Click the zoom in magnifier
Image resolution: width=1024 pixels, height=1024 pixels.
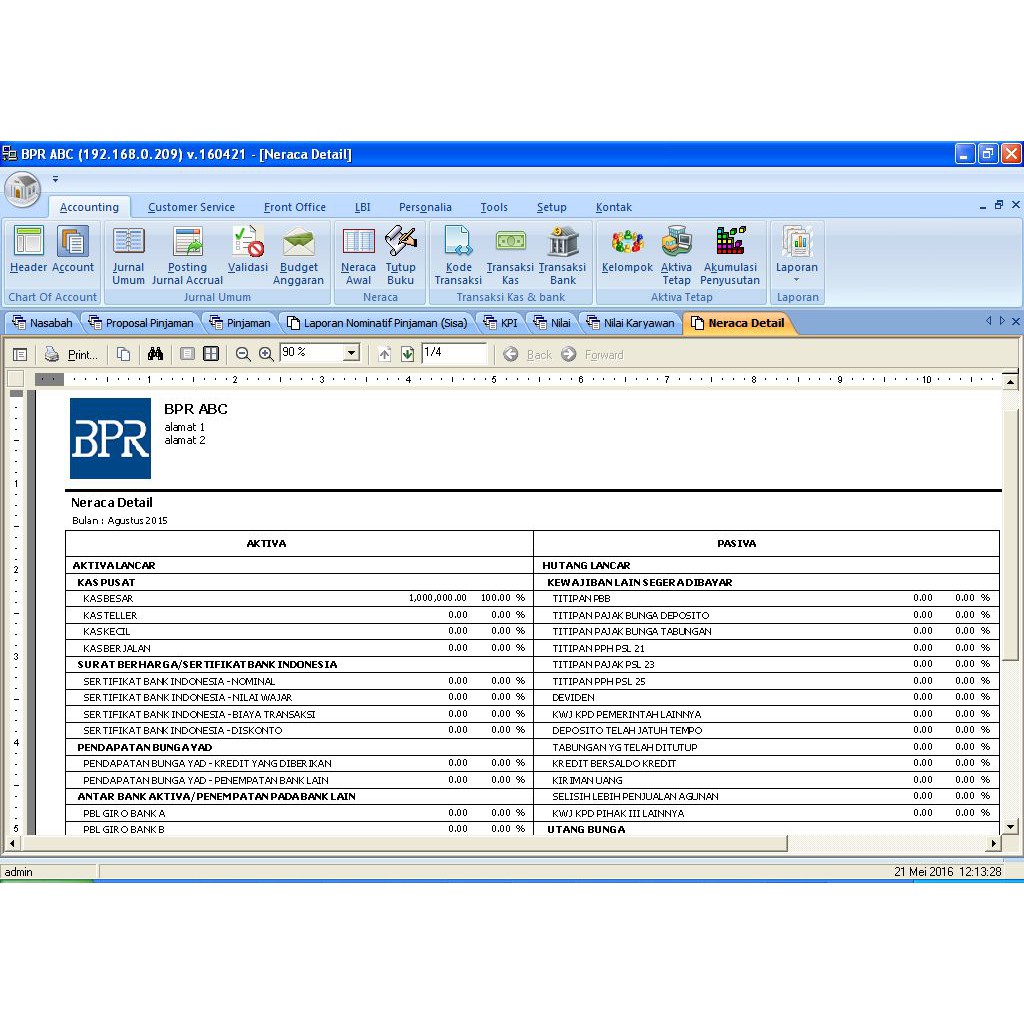click(266, 354)
